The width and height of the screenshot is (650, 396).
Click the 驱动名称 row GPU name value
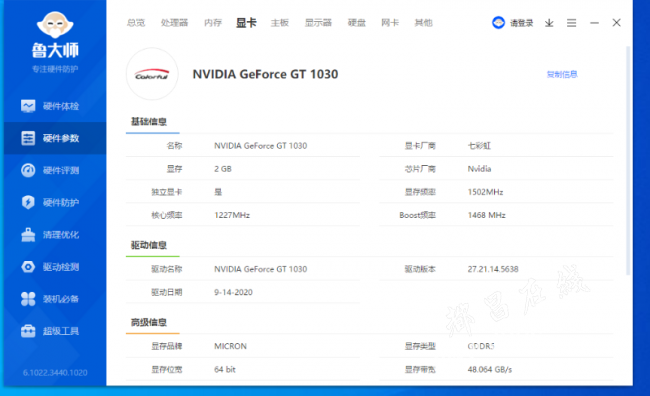[x=261, y=269]
